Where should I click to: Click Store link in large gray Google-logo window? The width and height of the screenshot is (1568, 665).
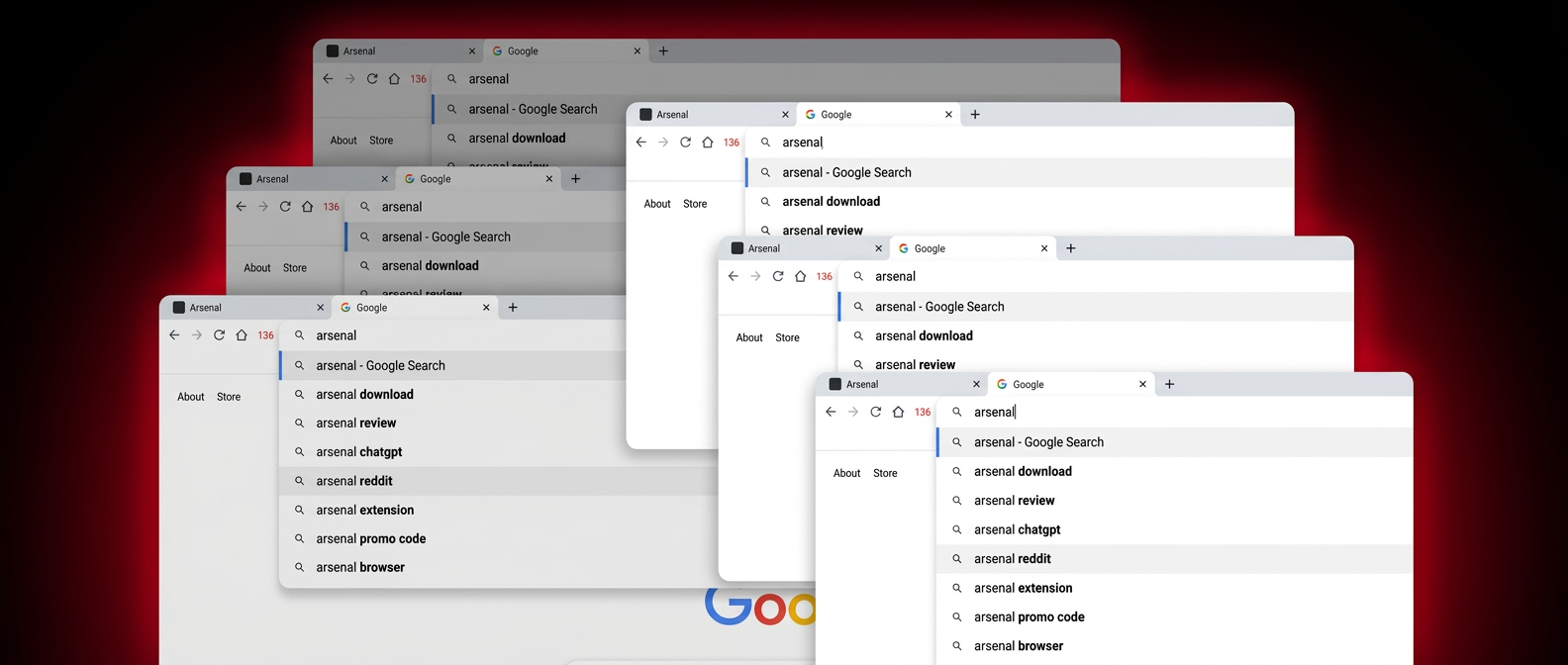pyautogui.click(x=229, y=397)
